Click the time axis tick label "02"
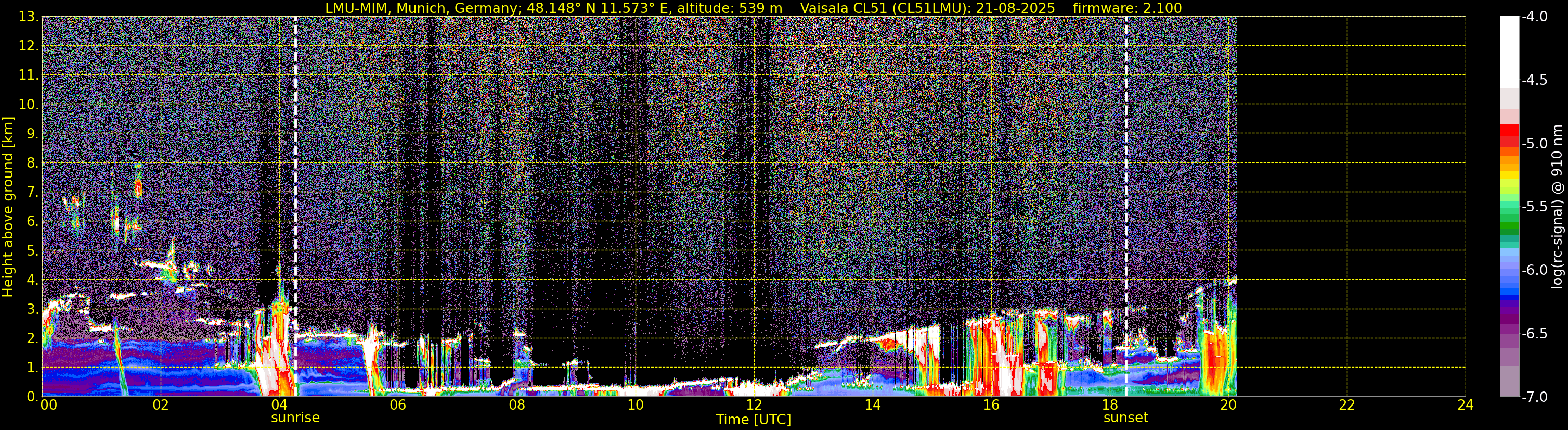The height and width of the screenshot is (430, 1568). (x=161, y=406)
